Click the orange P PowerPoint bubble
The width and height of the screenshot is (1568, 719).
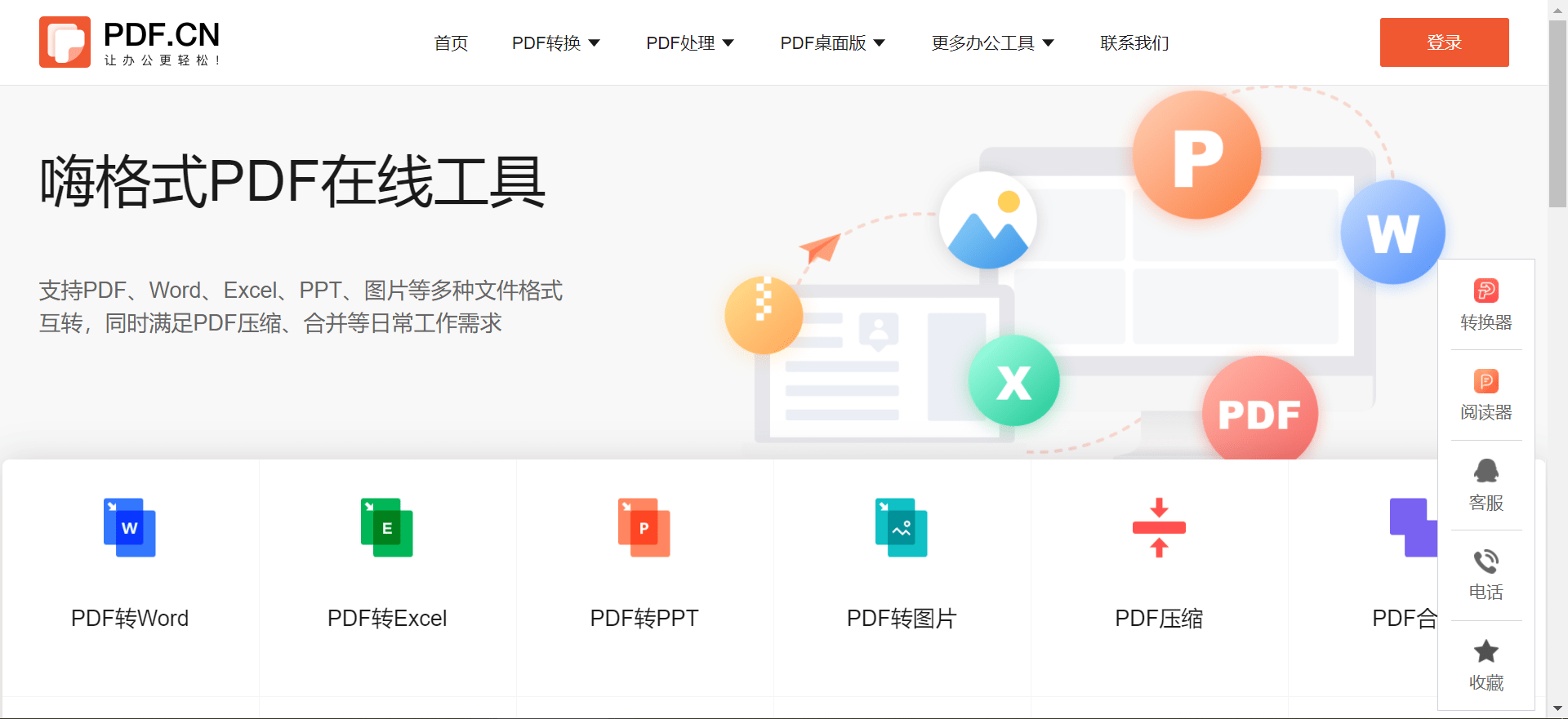click(x=1197, y=155)
